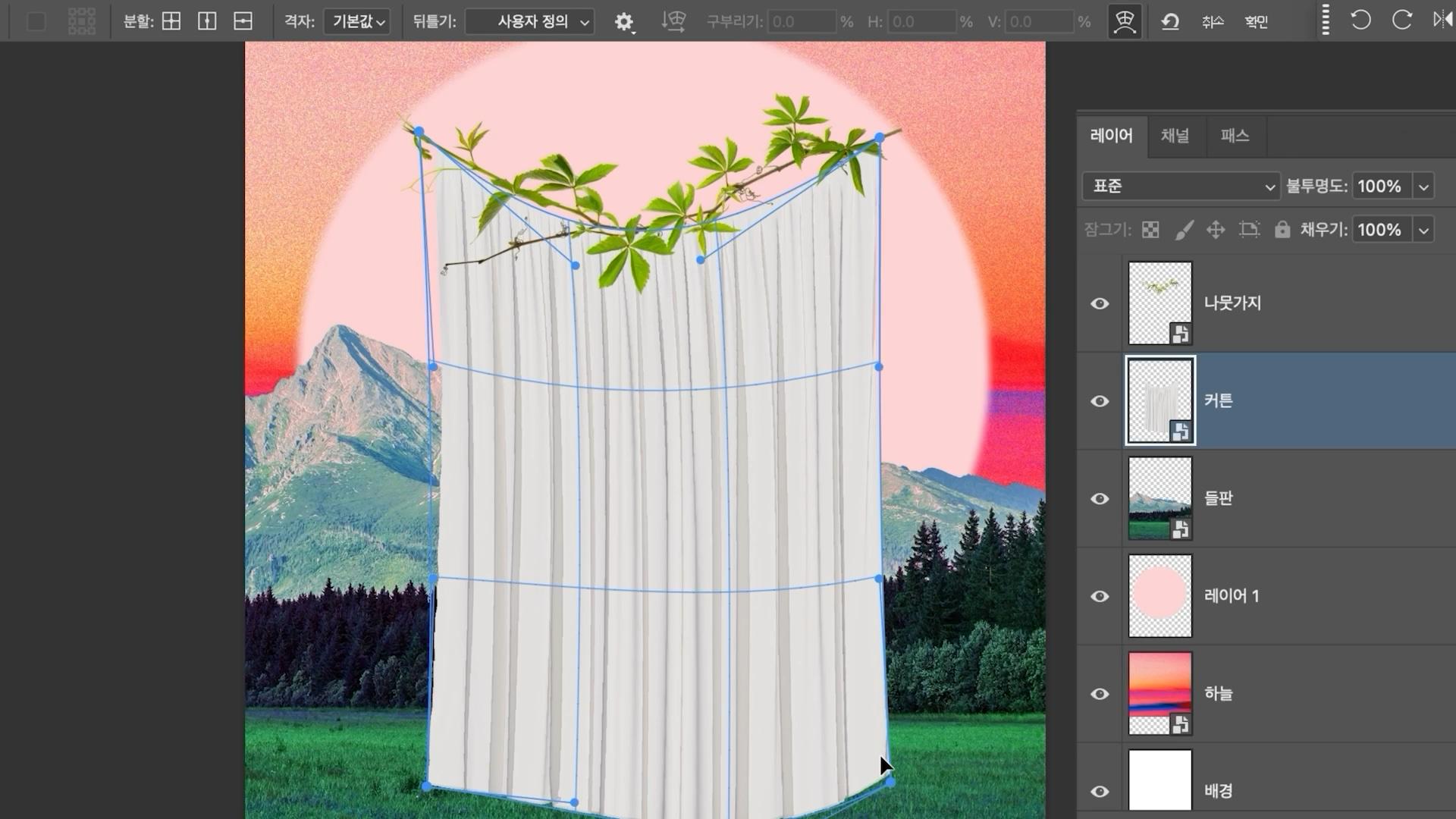Click the reset transform icon
Image resolution: width=1456 pixels, height=819 pixels.
(1169, 21)
